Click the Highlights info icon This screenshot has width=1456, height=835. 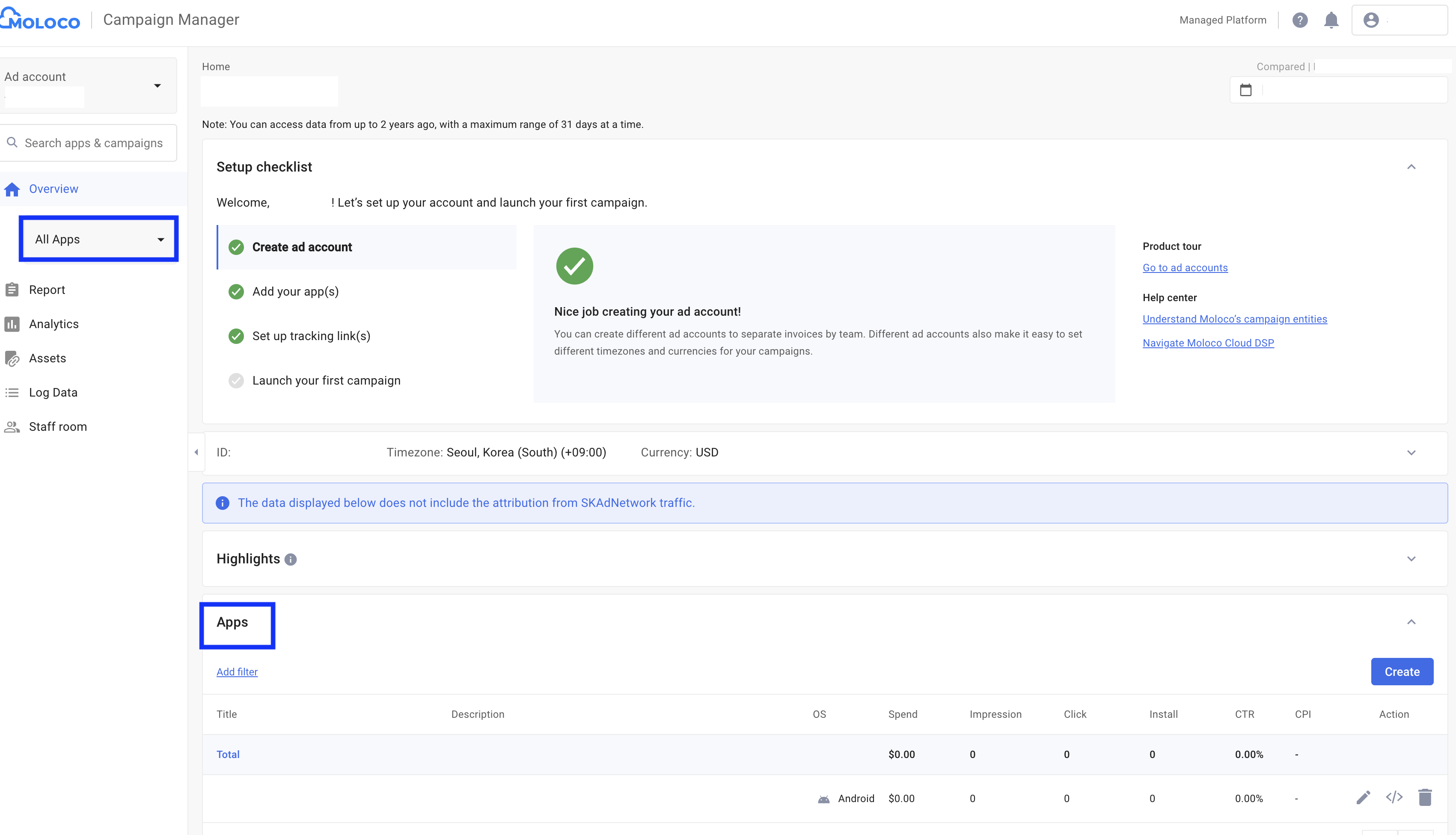pos(291,560)
